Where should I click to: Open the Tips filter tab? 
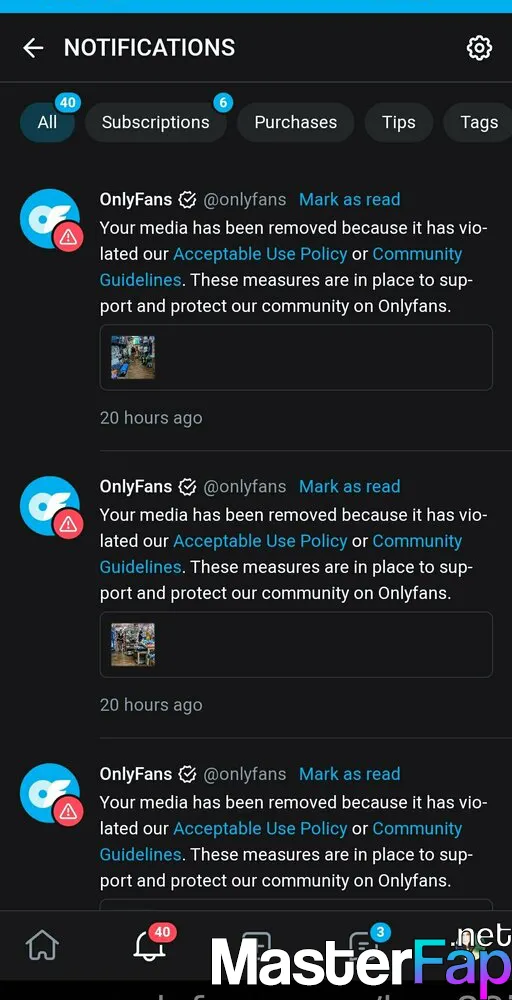(399, 122)
